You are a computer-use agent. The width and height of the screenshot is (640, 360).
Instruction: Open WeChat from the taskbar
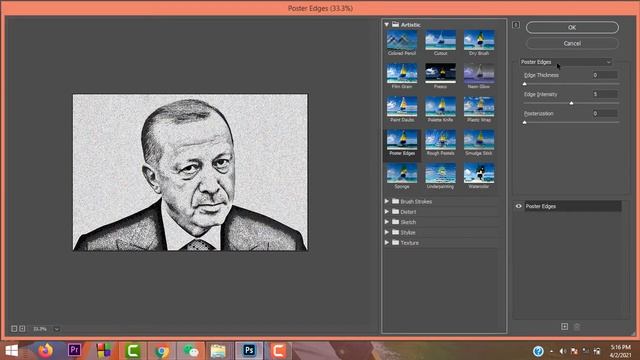coord(191,350)
